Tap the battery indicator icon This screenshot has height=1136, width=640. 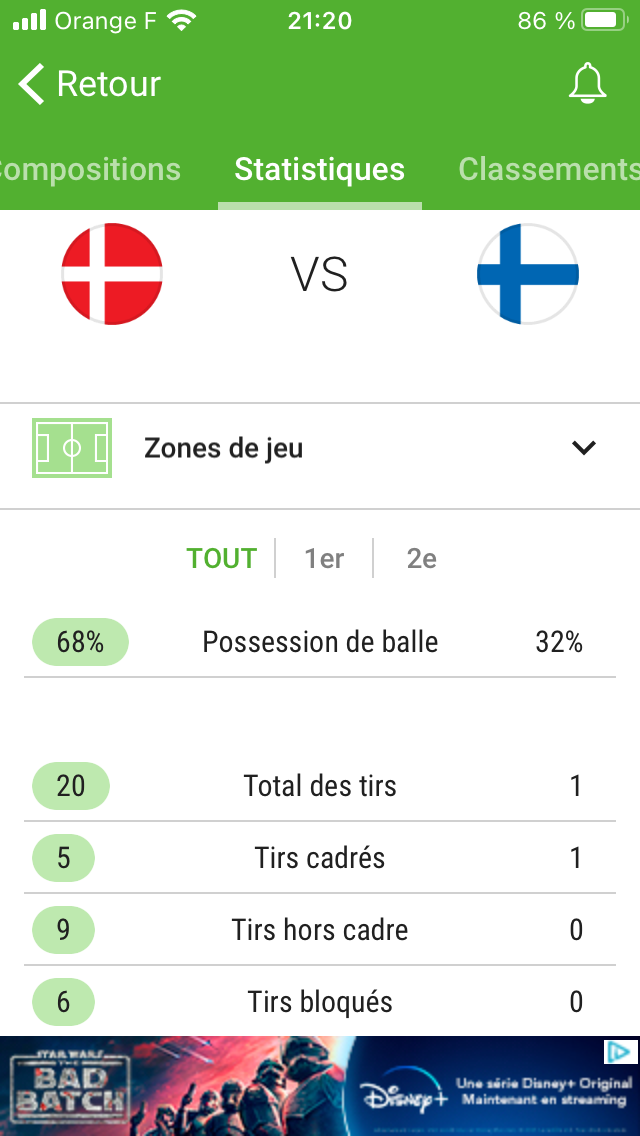605,20
